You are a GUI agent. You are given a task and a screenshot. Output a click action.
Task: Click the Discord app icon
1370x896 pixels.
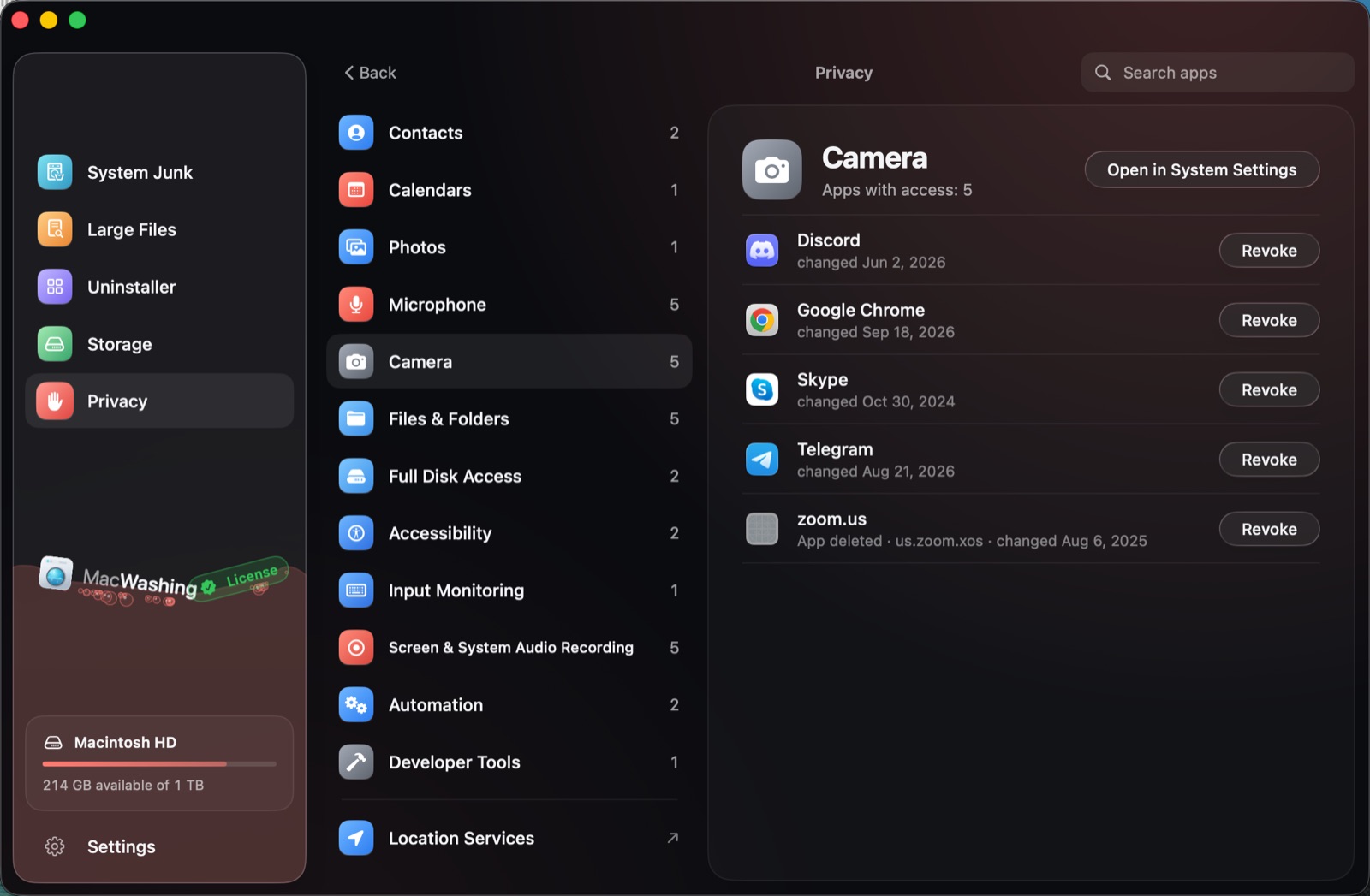[x=762, y=251]
